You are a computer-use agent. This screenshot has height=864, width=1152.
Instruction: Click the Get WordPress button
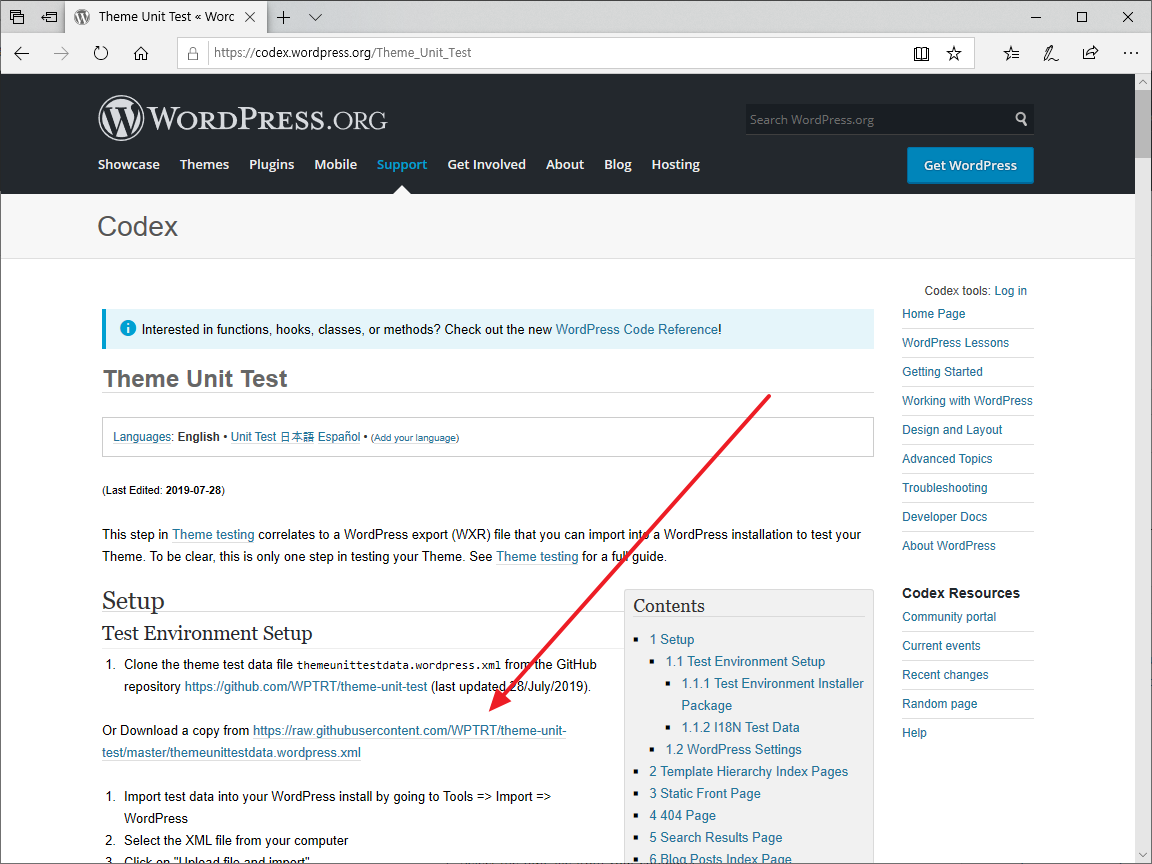(971, 165)
